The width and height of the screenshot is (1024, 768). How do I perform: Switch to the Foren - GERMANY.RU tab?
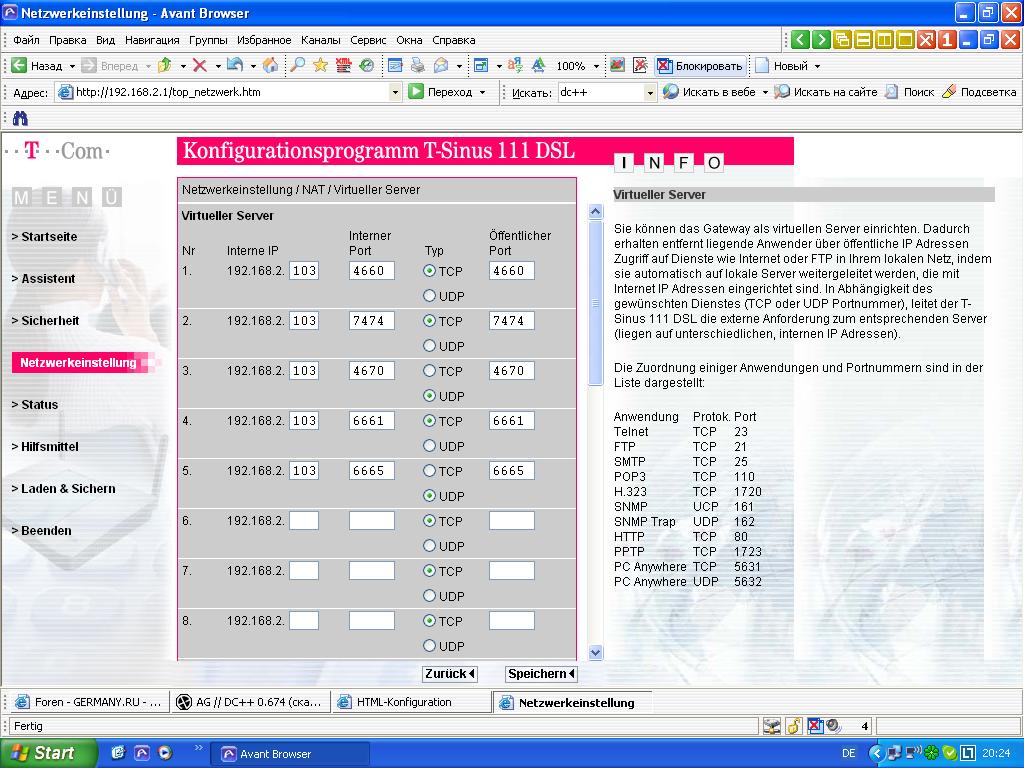point(88,702)
